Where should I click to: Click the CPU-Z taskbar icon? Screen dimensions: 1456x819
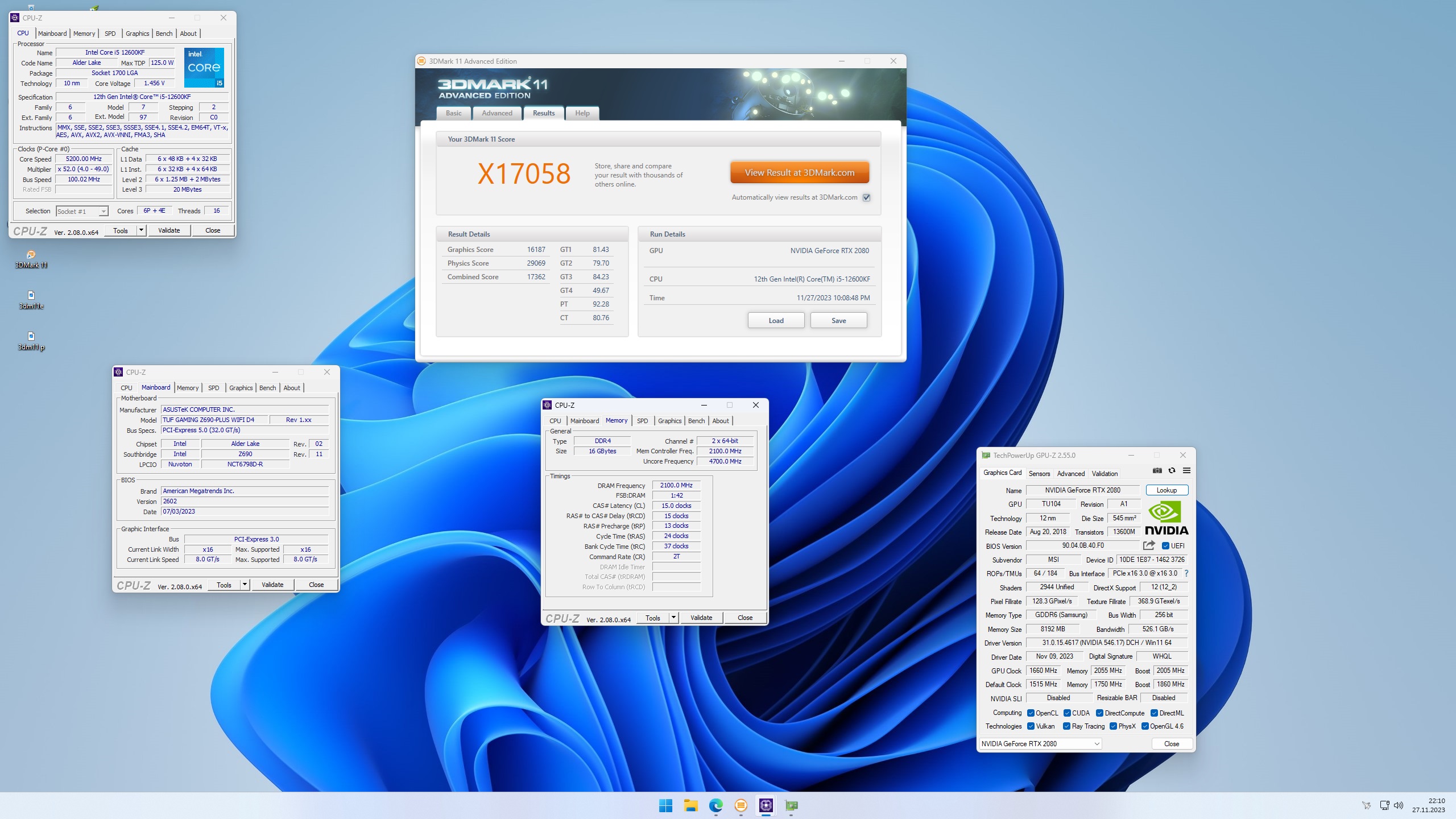tap(766, 805)
